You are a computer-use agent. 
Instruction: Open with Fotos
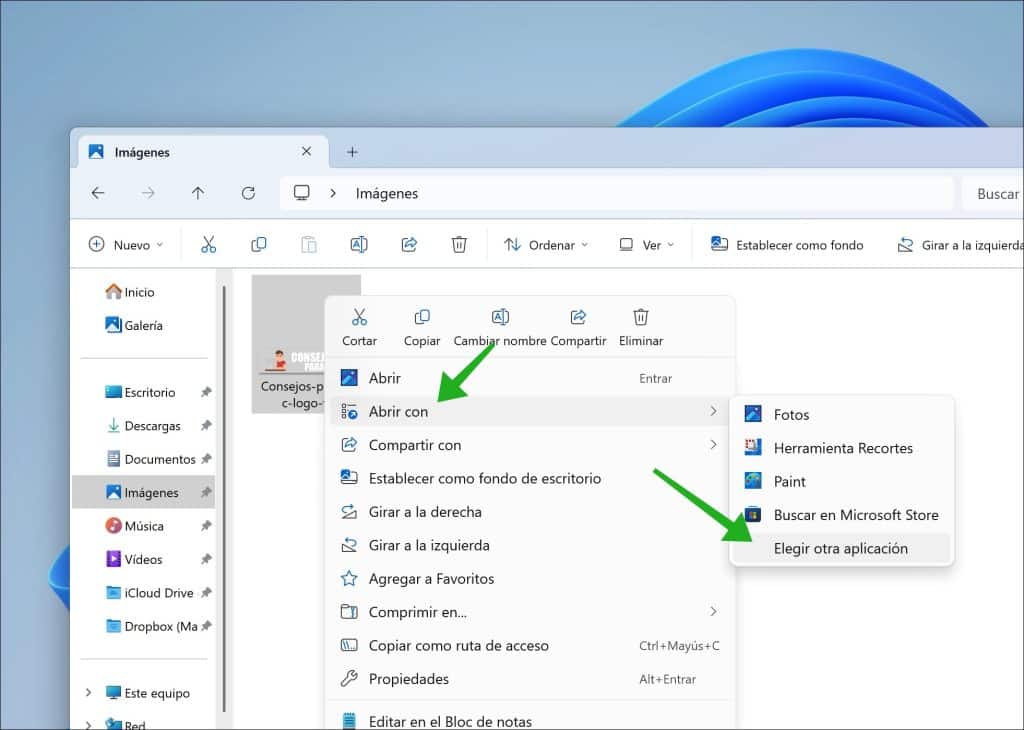point(841,414)
